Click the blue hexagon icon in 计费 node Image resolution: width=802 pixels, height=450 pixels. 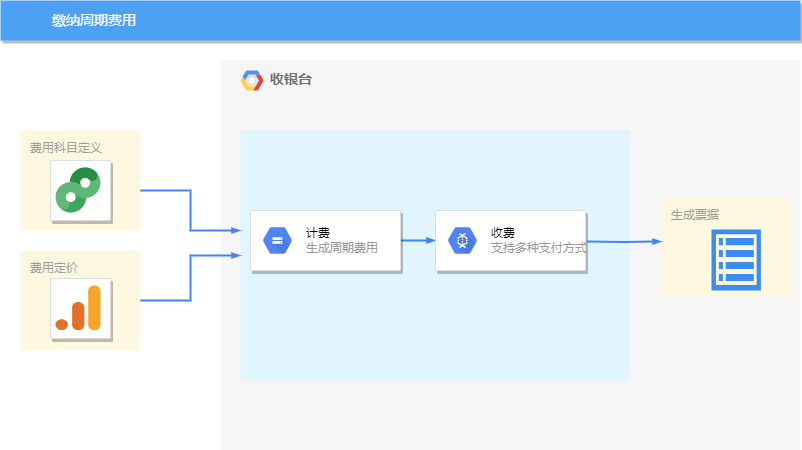click(x=276, y=241)
